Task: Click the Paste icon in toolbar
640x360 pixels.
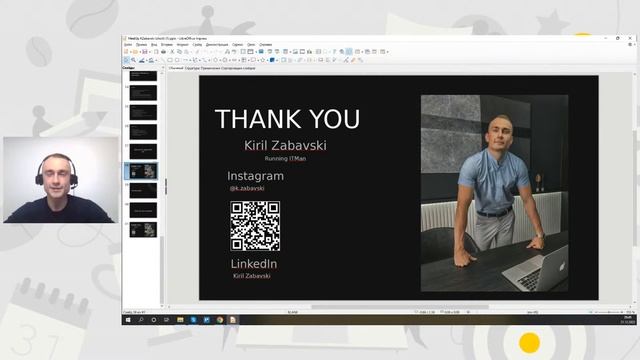Action: point(187,52)
